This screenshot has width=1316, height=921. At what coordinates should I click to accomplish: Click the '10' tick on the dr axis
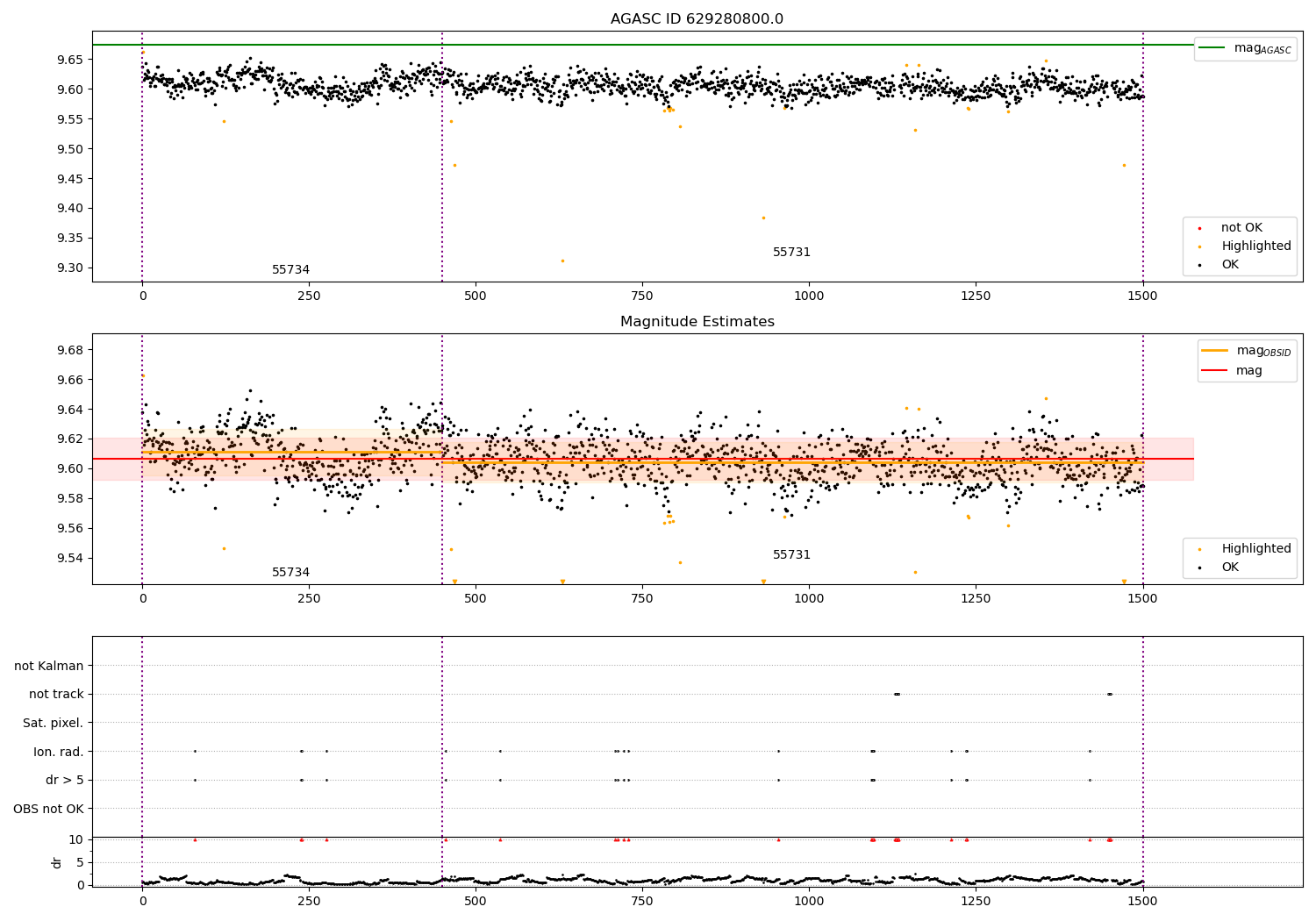(x=76, y=839)
